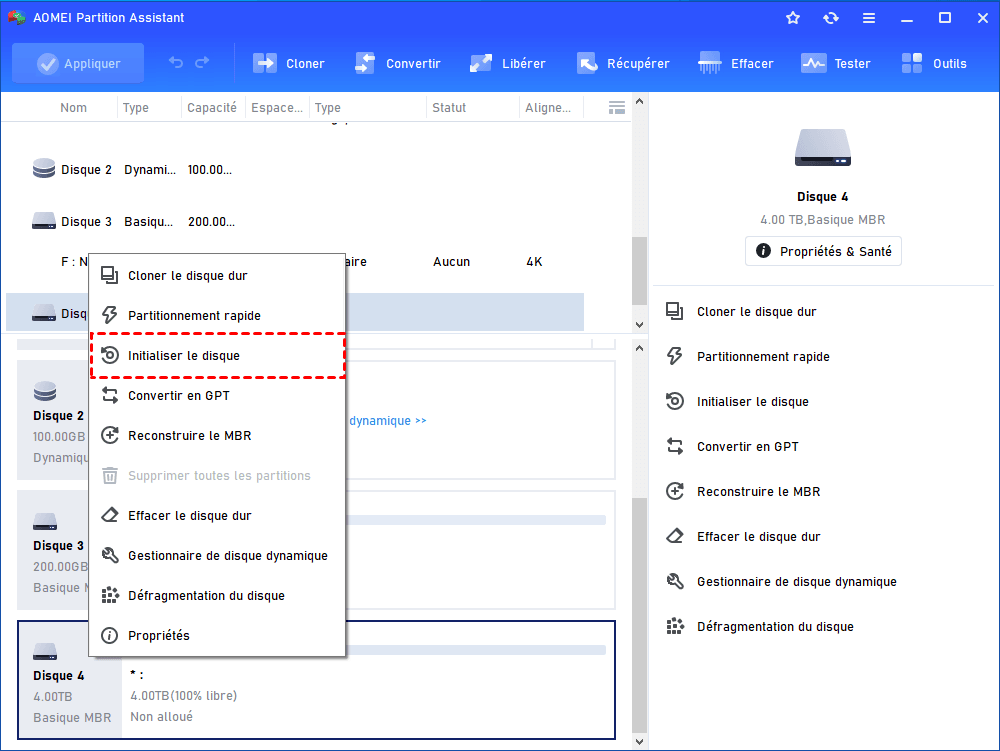Open the Convertir tool
Image resolution: width=1000 pixels, height=751 pixels.
click(x=365, y=63)
